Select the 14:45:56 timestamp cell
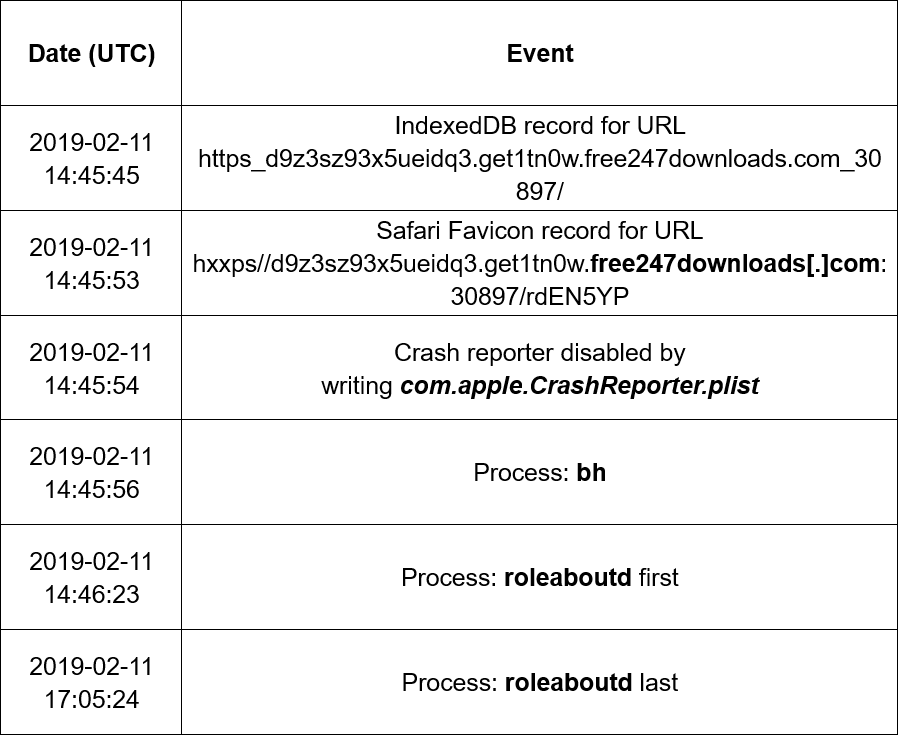Viewport: 899px width, 737px height. pyautogui.click(x=92, y=473)
